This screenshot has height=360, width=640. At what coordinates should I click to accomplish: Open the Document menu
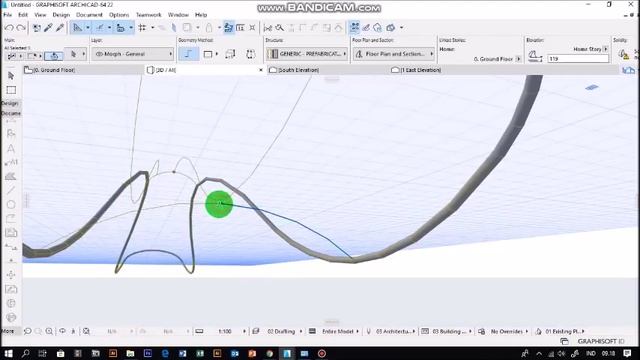click(x=89, y=15)
